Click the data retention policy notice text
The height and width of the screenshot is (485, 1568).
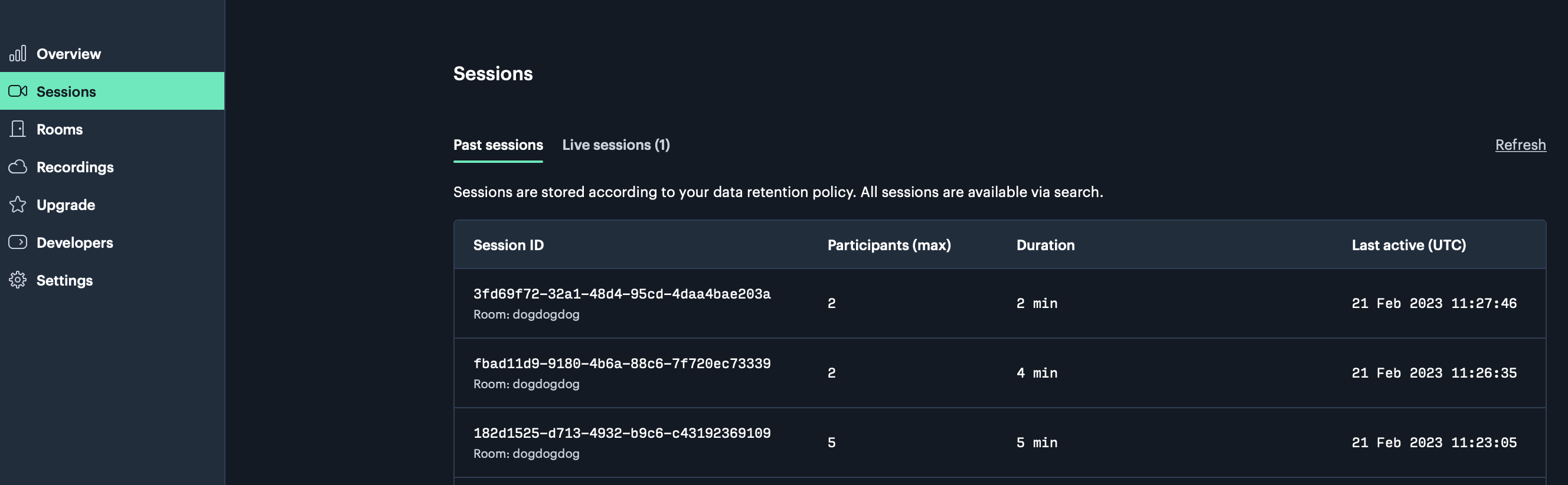(778, 192)
